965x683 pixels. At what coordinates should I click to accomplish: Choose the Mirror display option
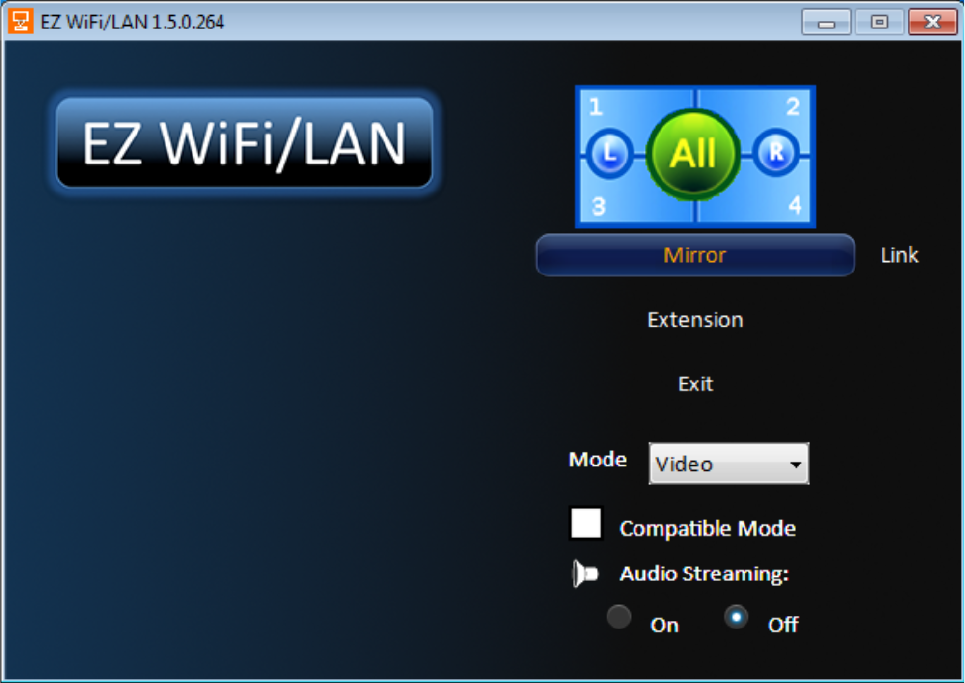695,255
